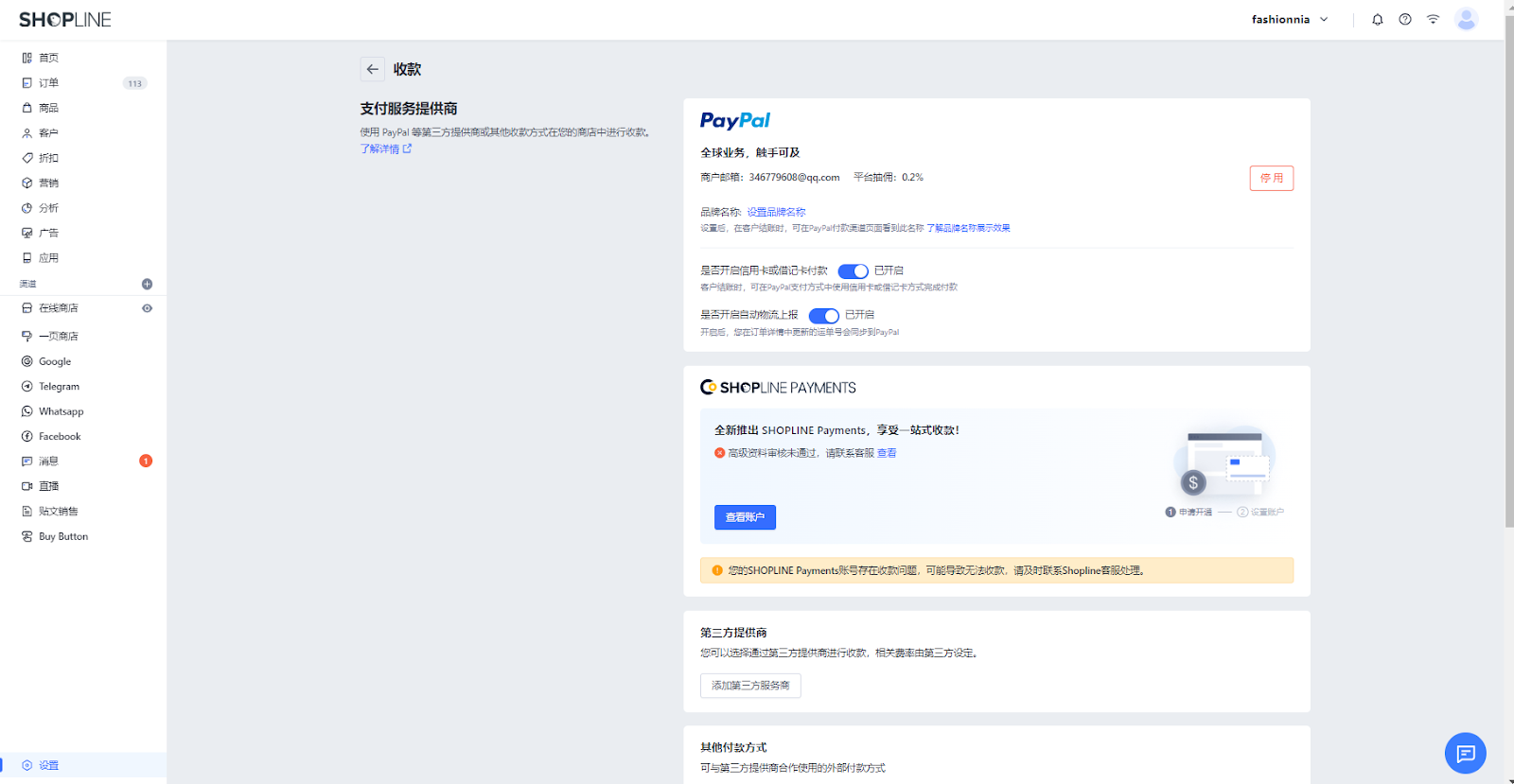Open 消息 in the sidebar
Viewport: 1514px width, 784px height.
pos(48,462)
